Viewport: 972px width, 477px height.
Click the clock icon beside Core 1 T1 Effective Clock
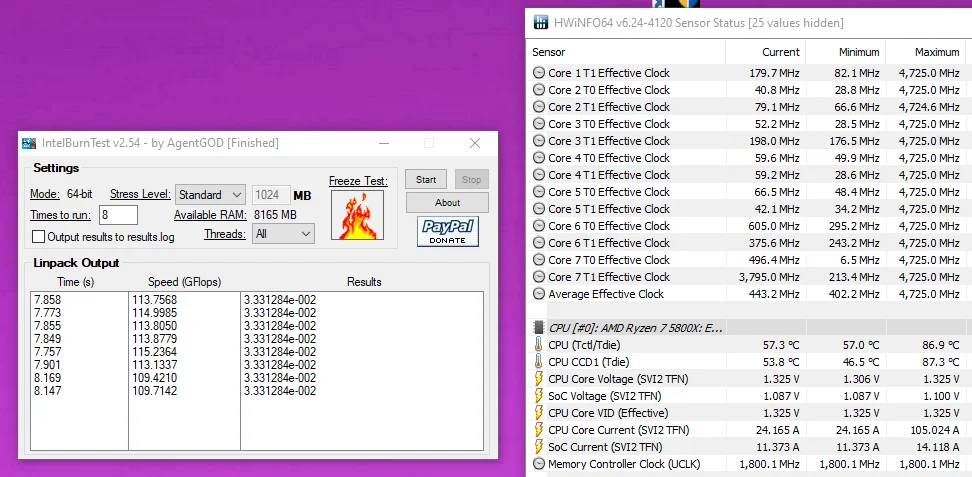coord(539,73)
